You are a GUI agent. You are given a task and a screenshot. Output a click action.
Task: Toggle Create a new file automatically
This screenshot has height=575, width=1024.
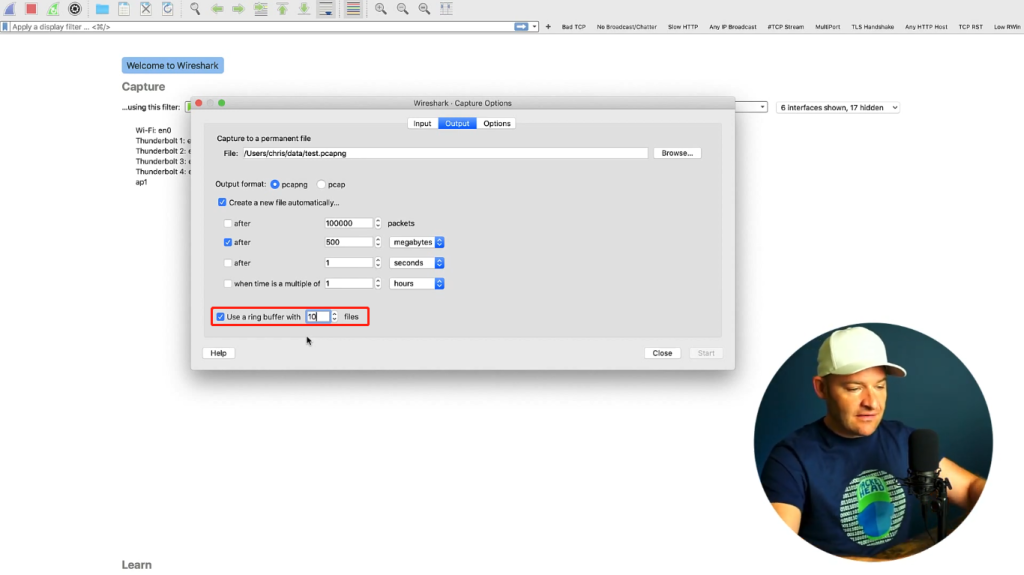(x=222, y=203)
